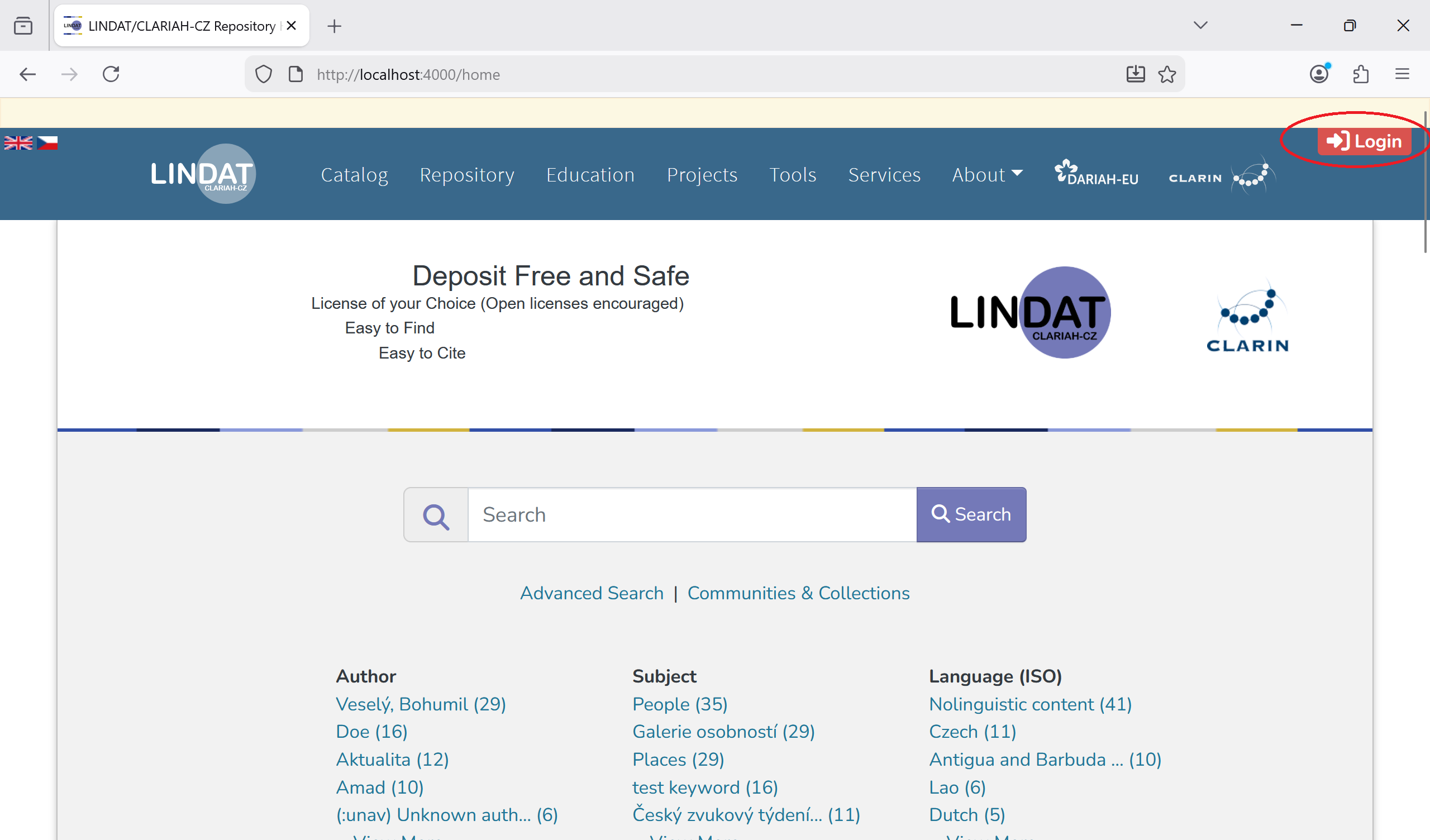The width and height of the screenshot is (1430, 840).
Task: Filter by language Nolinguistic content (41)
Action: [x=1030, y=704]
